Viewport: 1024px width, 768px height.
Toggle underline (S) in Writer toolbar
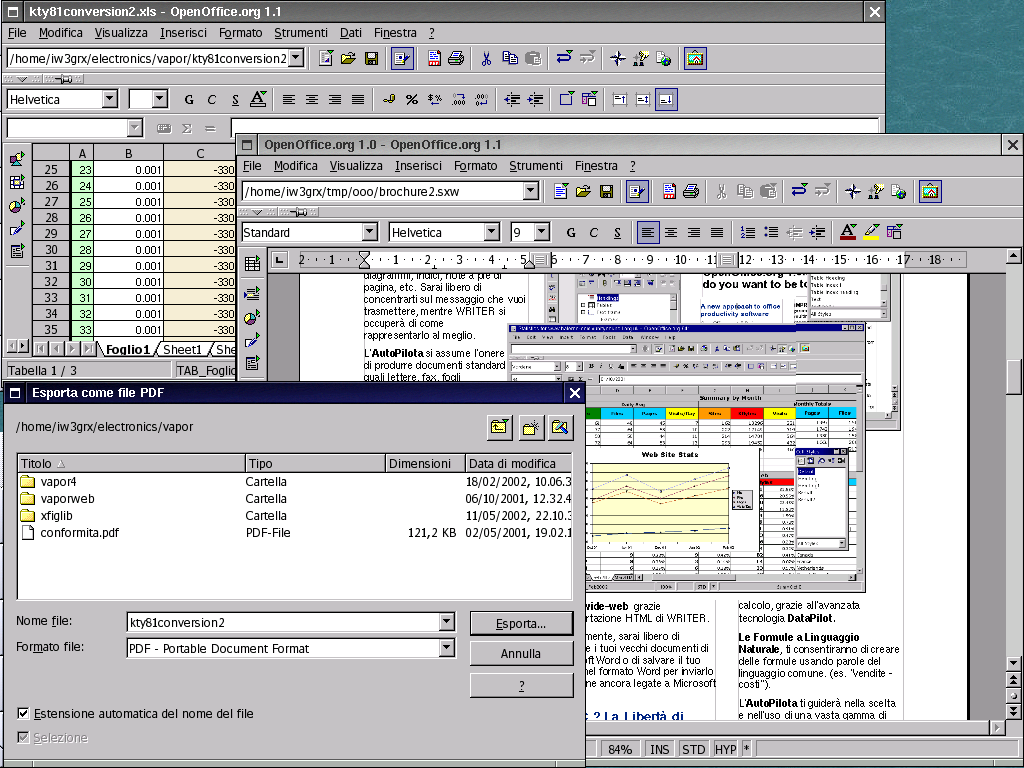point(617,232)
